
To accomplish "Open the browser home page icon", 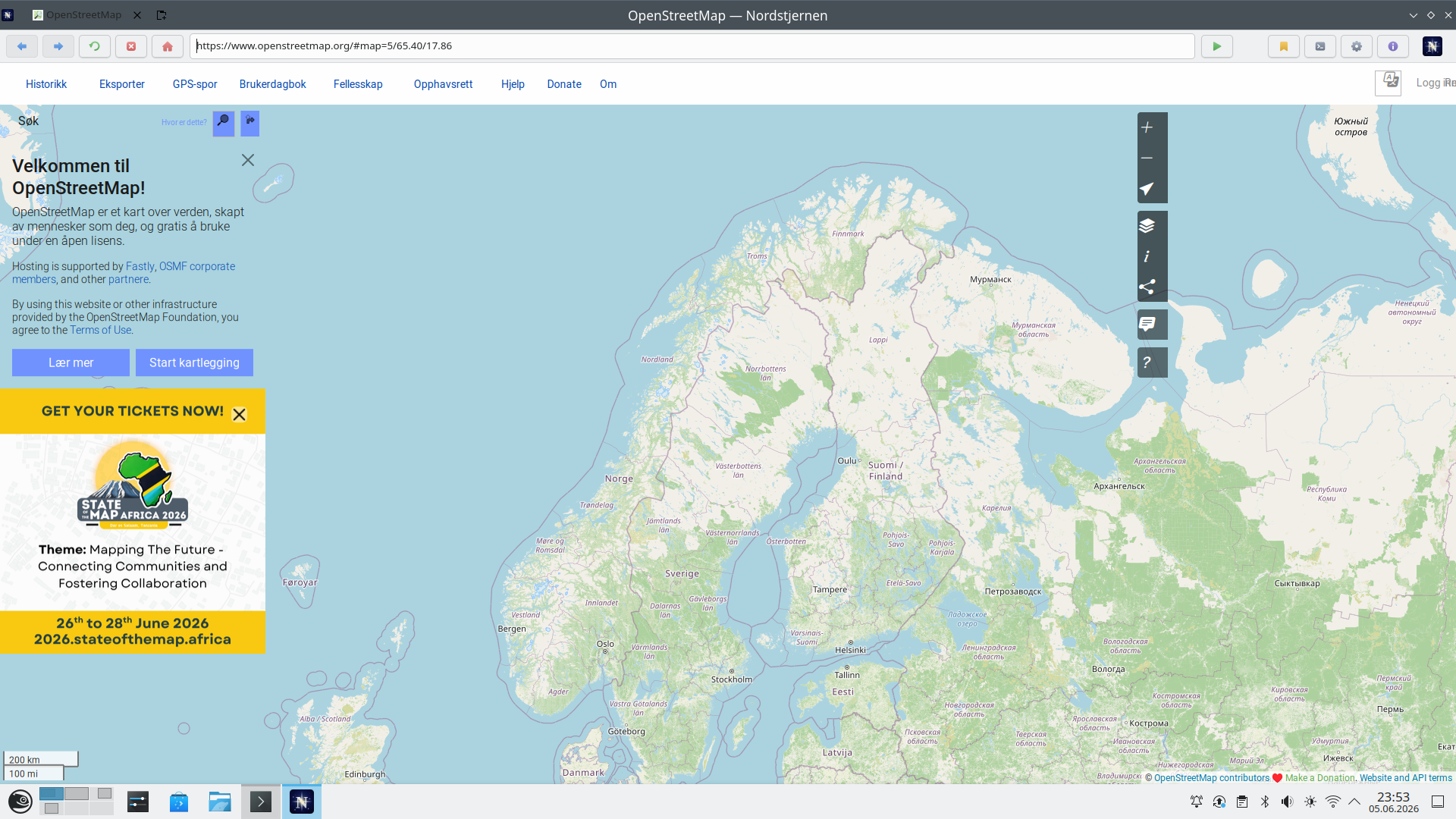I will point(168,46).
